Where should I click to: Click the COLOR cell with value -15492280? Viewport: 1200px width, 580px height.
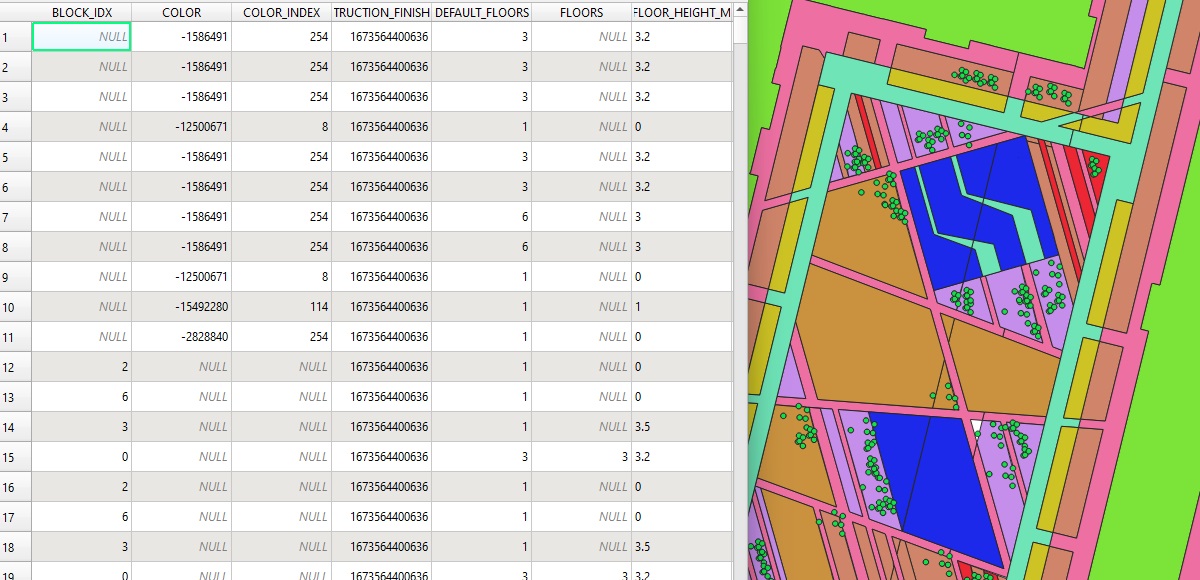pyautogui.click(x=181, y=307)
